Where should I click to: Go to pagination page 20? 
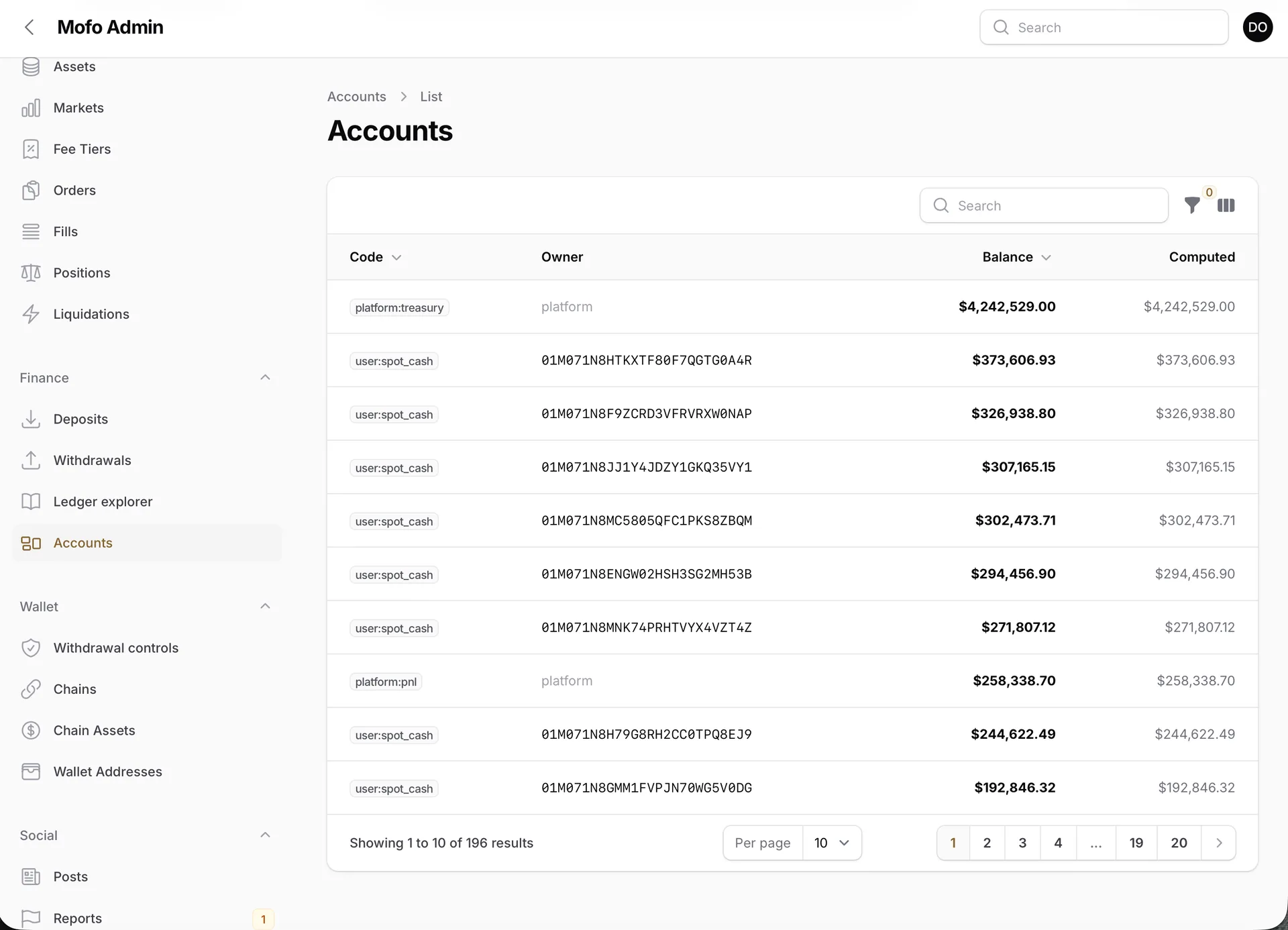(x=1179, y=843)
